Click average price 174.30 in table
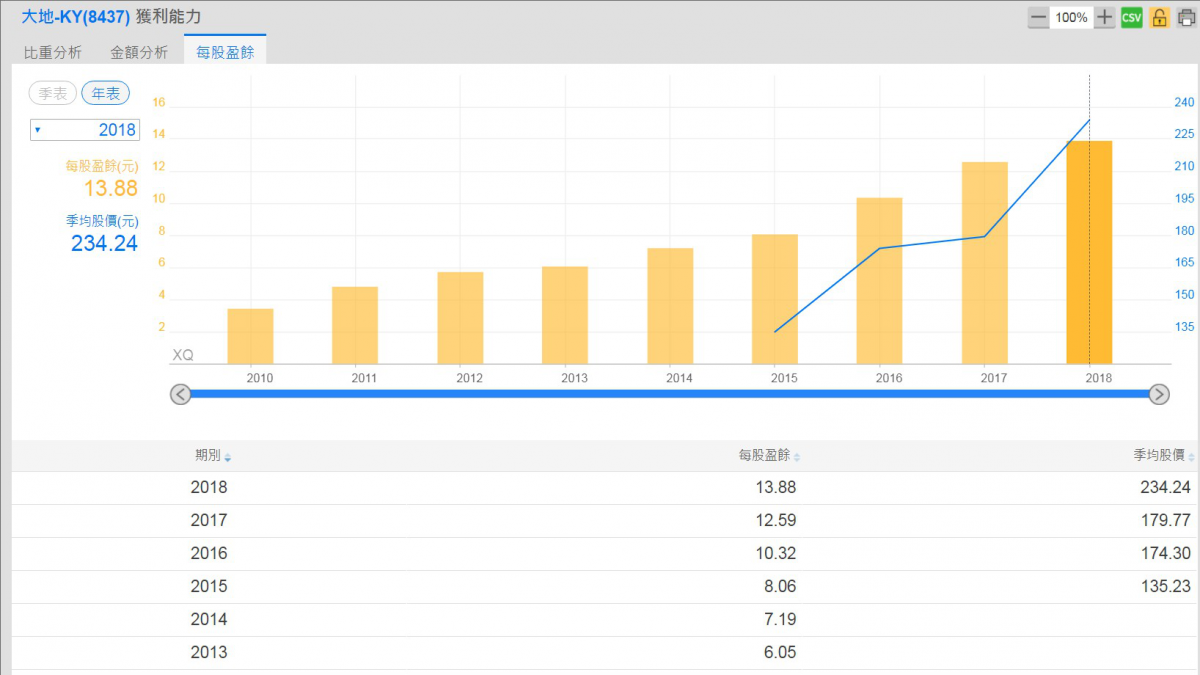This screenshot has height=675, width=1200. point(1167,553)
